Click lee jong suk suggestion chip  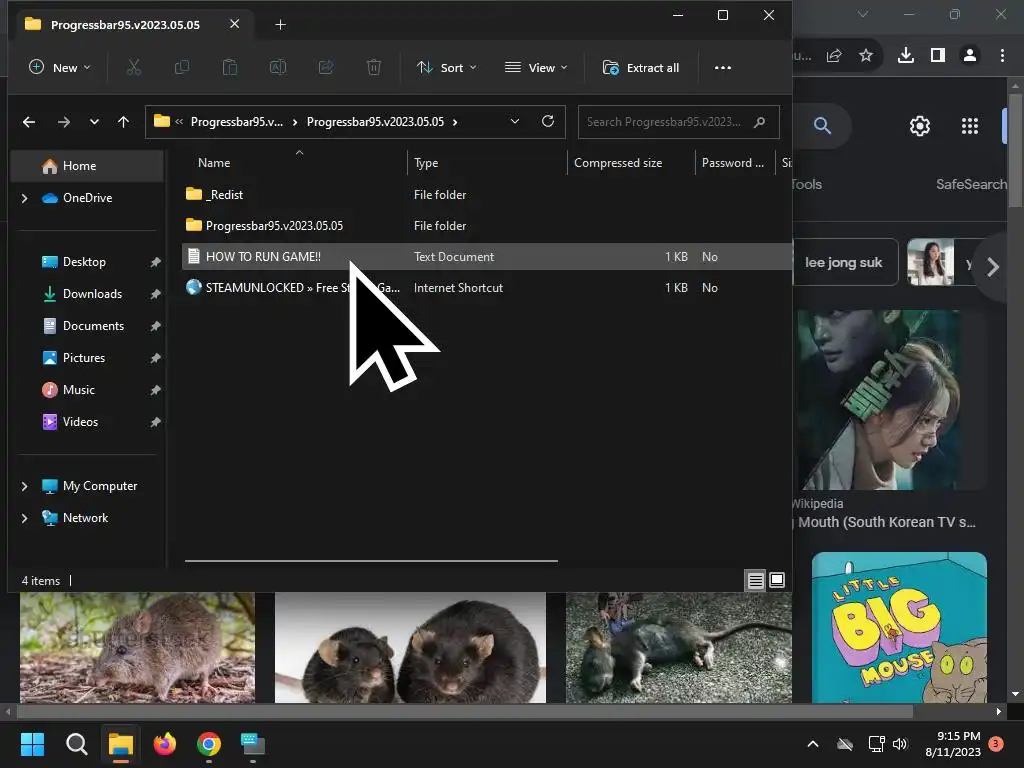point(846,263)
